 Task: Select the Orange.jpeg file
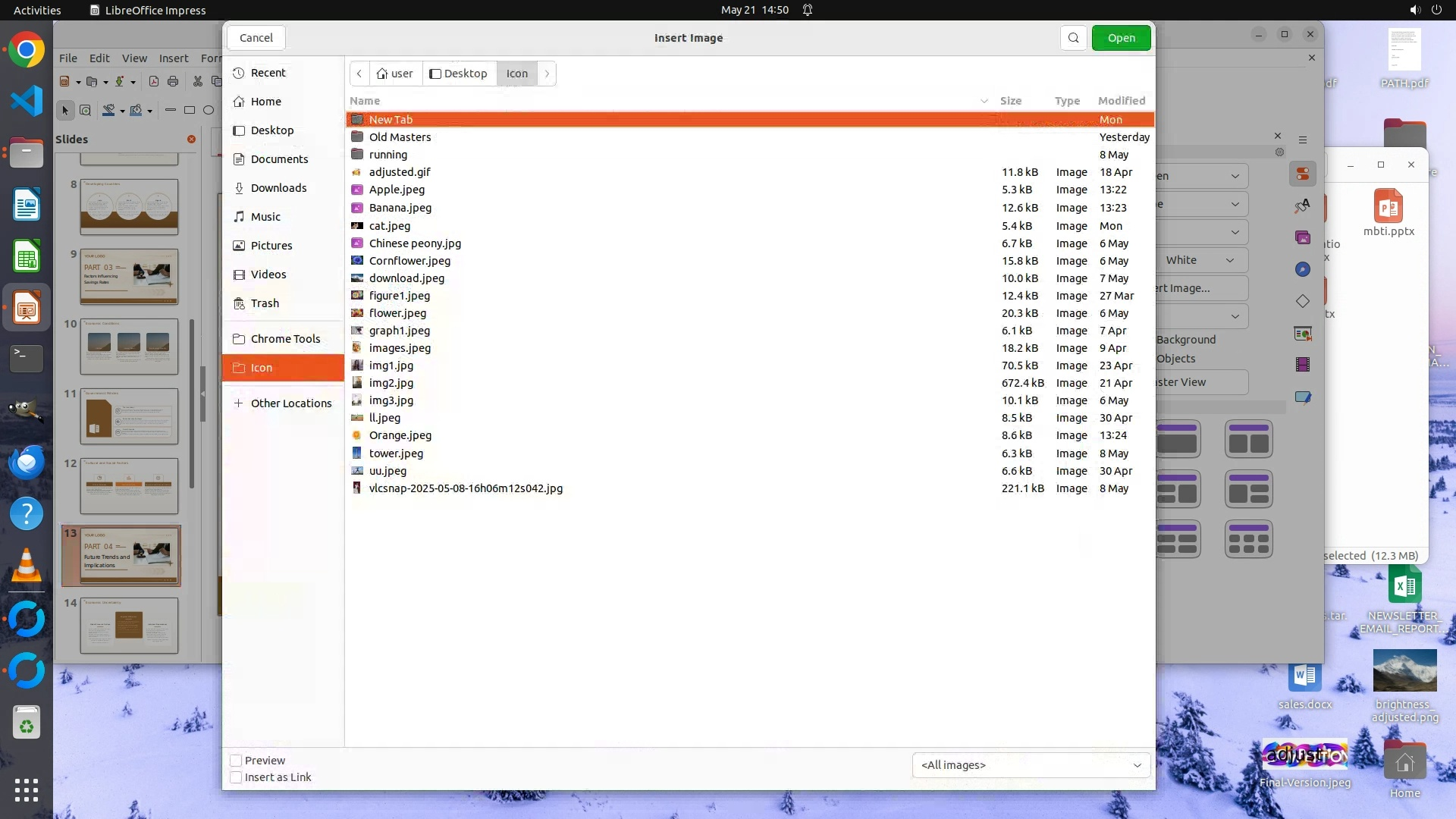pos(400,435)
